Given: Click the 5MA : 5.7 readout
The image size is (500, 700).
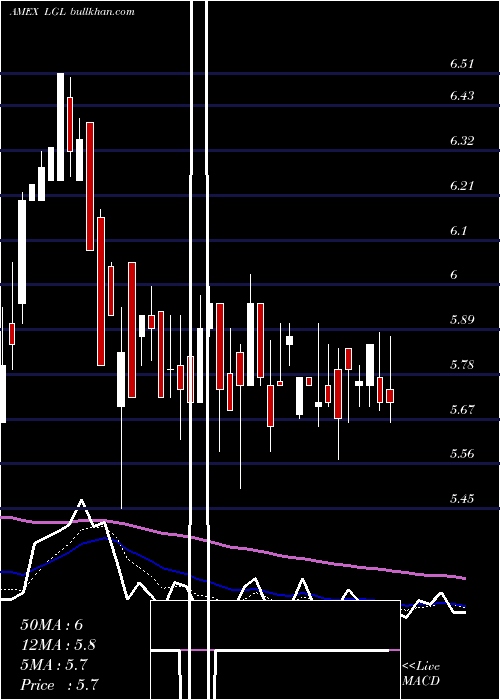Looking at the screenshot, I should (54, 665).
